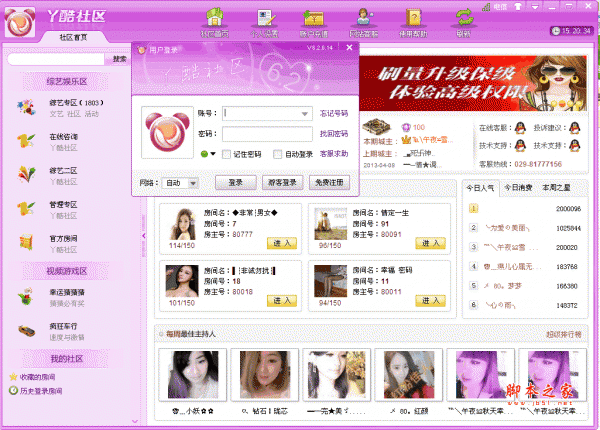
Task: Switch to the 今日消费 tab
Action: 518,187
